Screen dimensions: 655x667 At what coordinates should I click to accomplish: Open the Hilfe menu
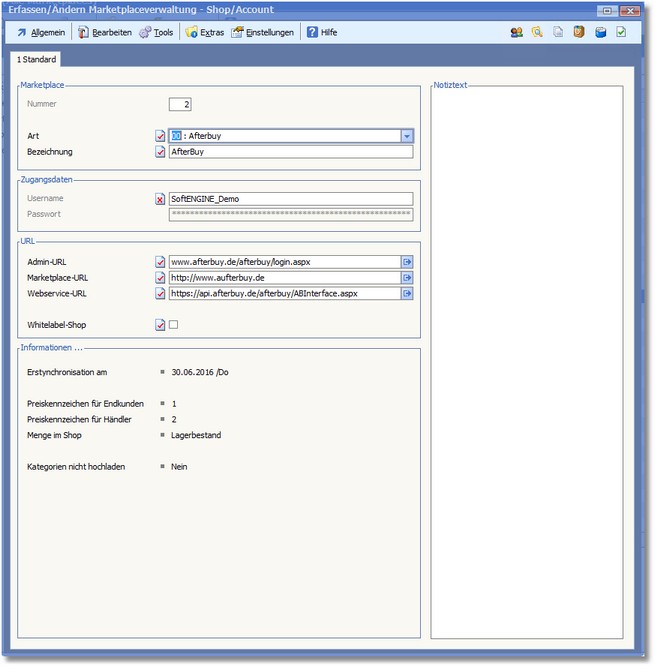pyautogui.click(x=322, y=32)
